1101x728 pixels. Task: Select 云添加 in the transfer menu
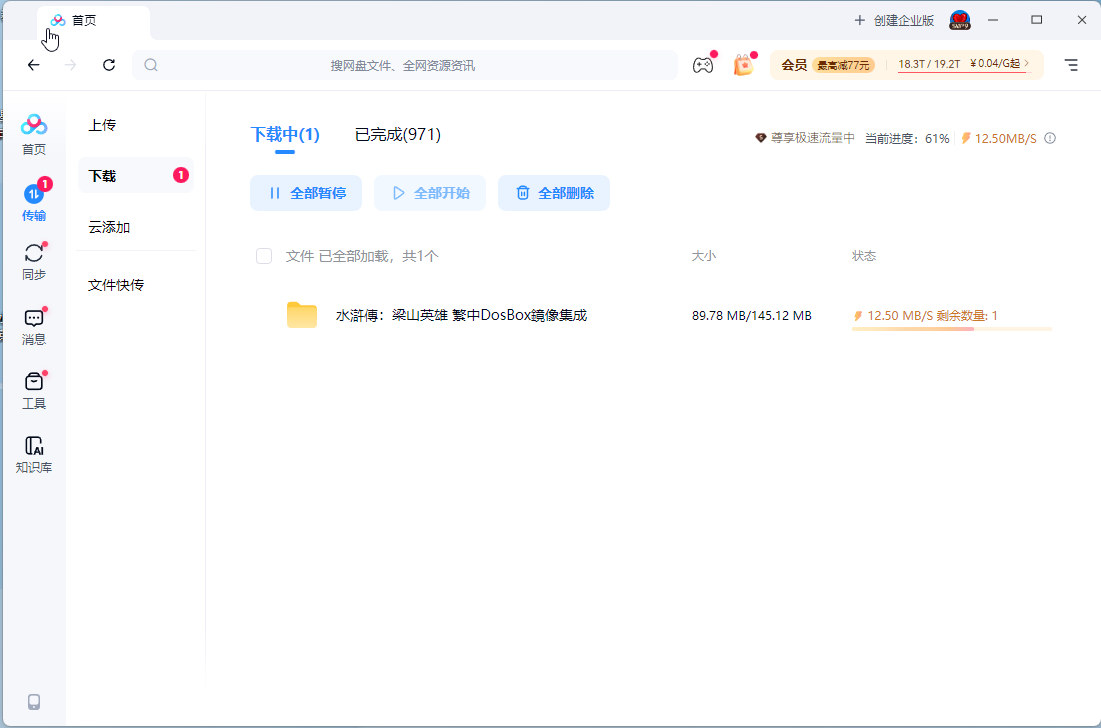109,227
